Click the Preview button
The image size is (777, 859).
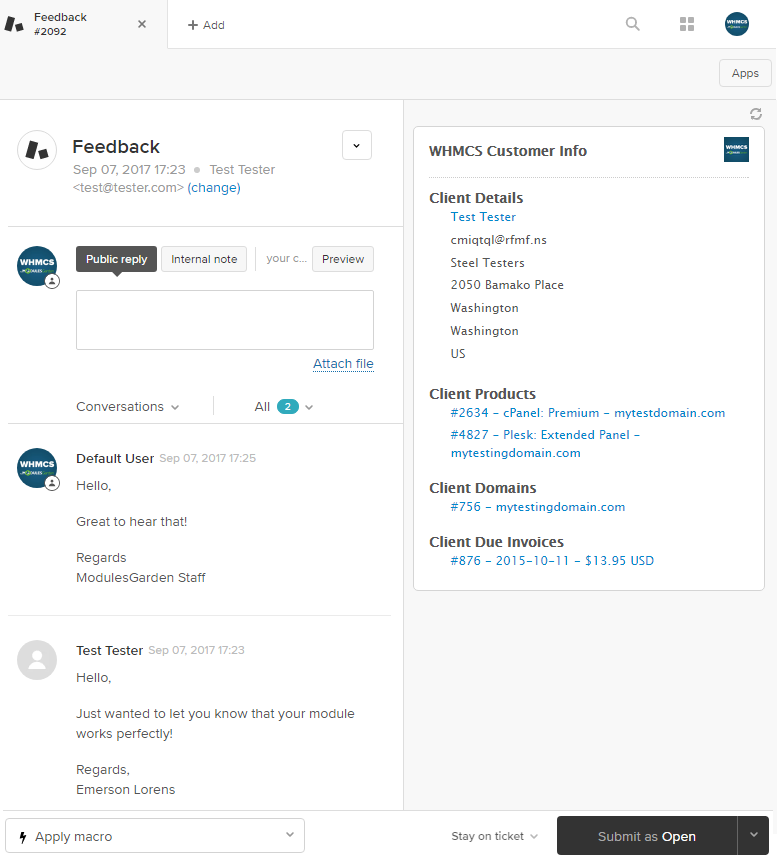coord(343,259)
